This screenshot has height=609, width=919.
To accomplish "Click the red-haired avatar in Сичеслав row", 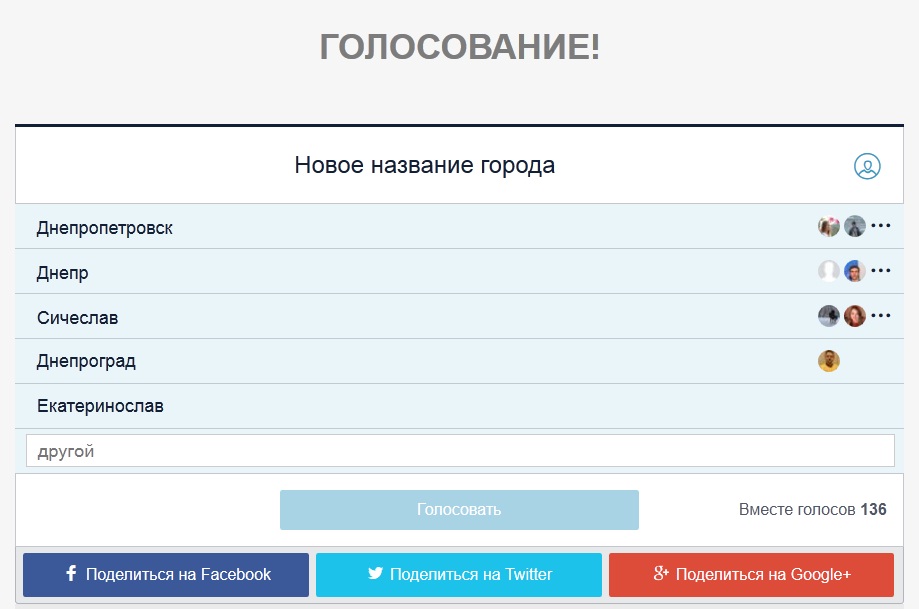I will (x=854, y=316).
